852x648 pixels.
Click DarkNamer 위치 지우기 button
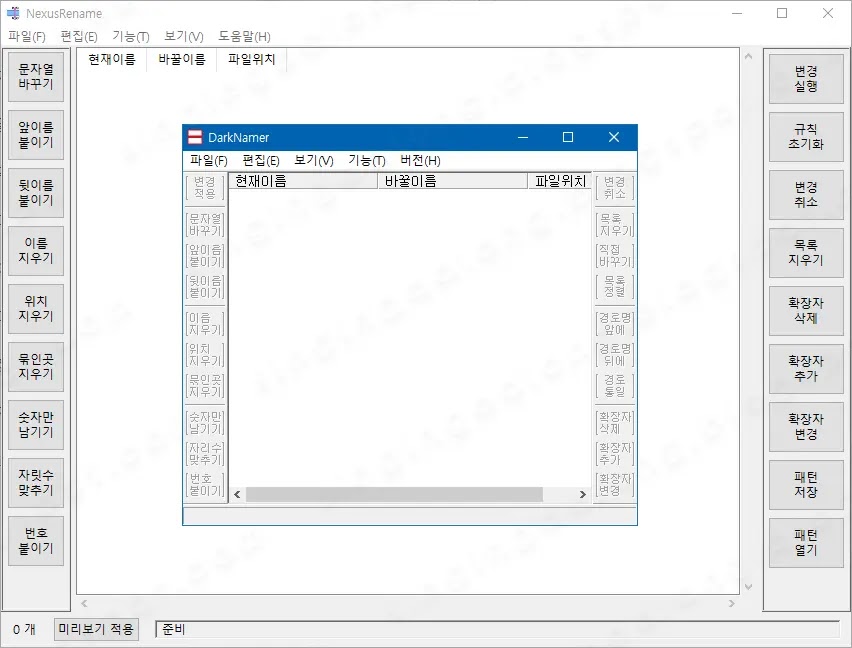pos(205,355)
